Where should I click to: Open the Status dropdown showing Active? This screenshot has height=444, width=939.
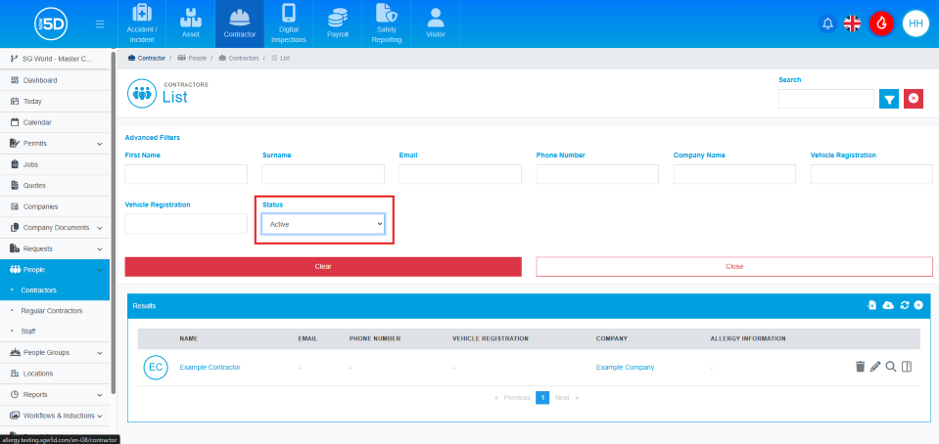[323, 224]
